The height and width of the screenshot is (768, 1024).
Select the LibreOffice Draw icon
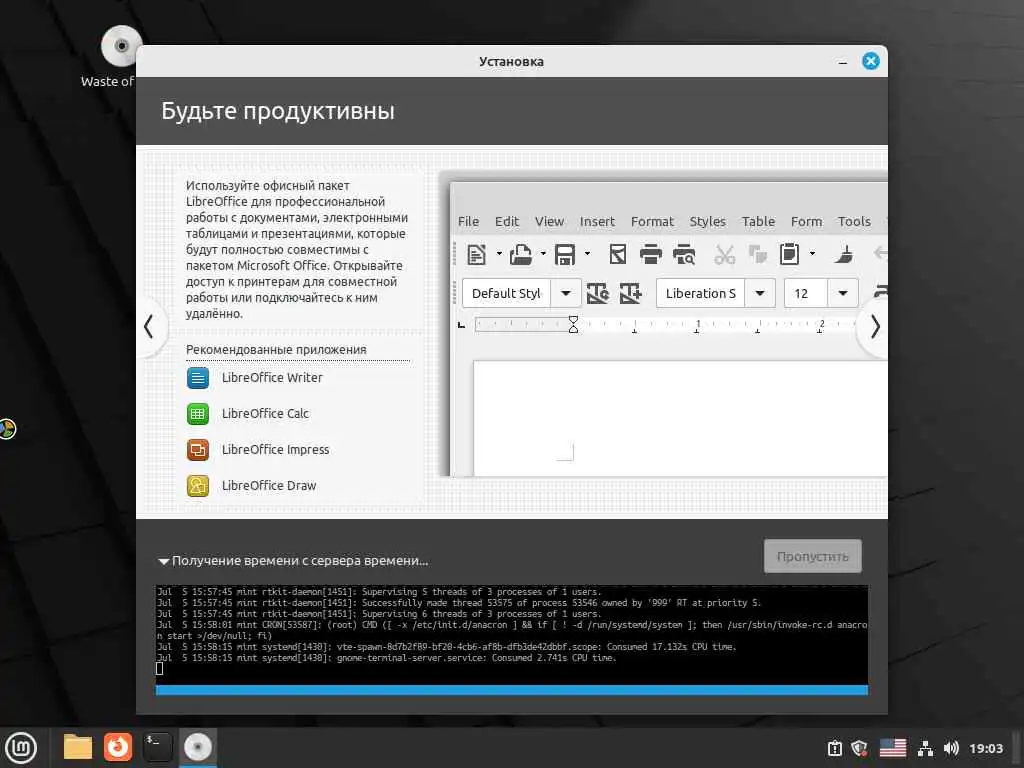(198, 485)
